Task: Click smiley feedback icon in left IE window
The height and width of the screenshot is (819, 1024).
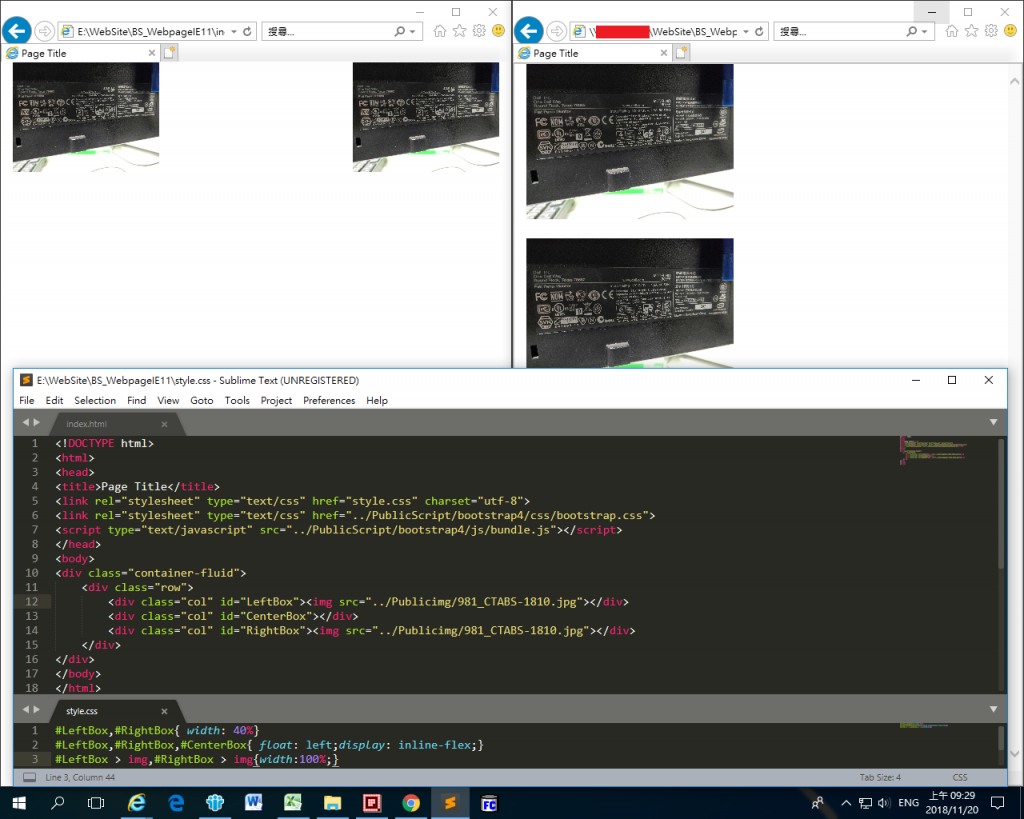Action: pyautogui.click(x=498, y=31)
